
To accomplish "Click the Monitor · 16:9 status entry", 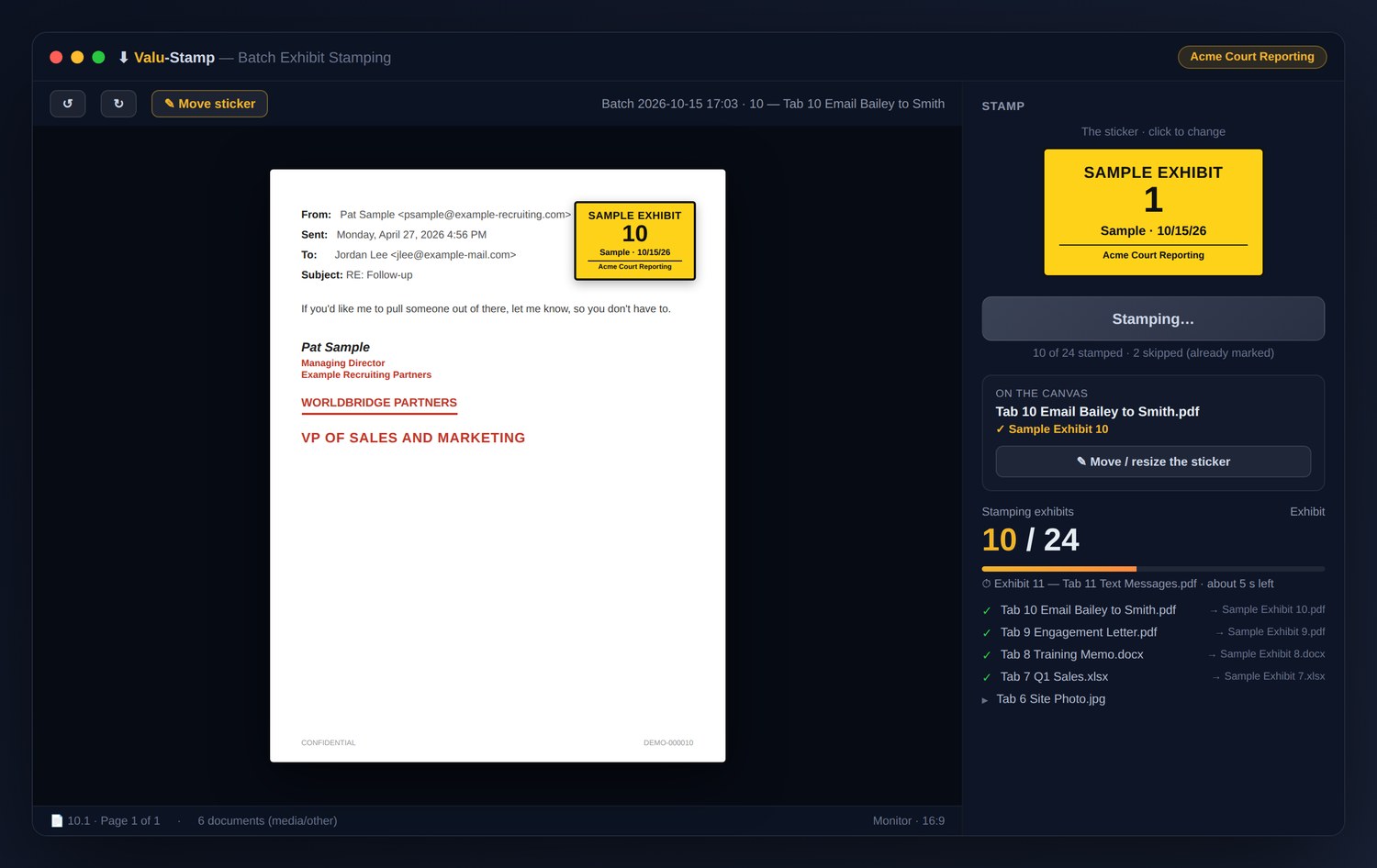I will [909, 820].
